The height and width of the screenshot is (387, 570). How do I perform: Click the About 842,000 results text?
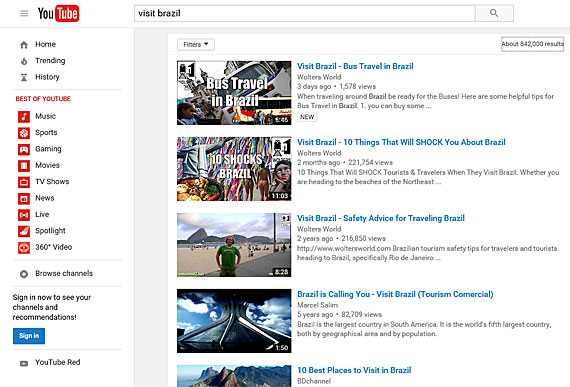click(x=533, y=44)
